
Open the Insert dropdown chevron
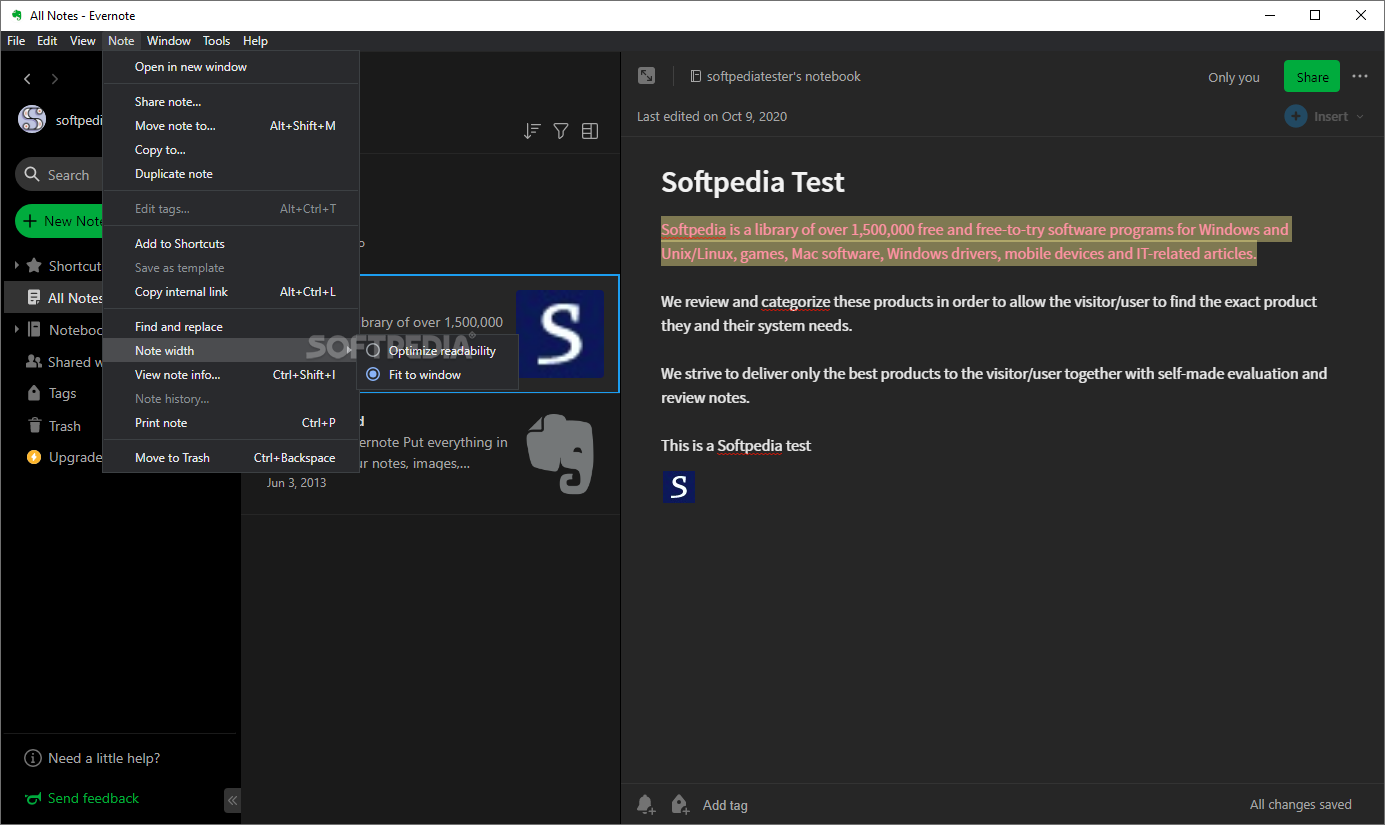pyautogui.click(x=1359, y=117)
